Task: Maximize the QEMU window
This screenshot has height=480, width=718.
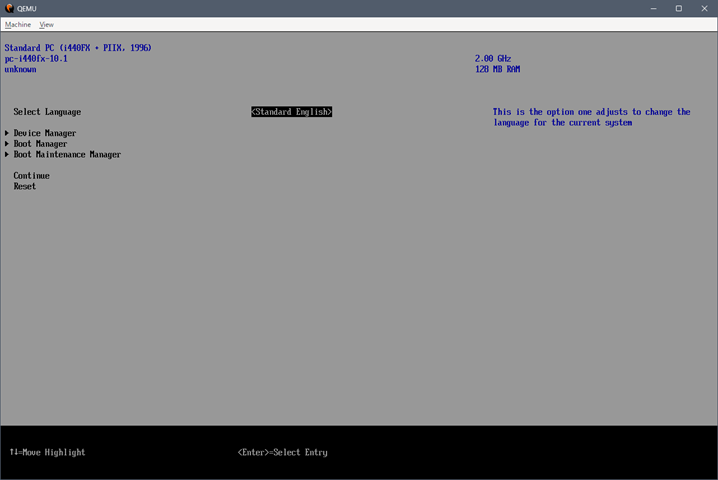Action: (678, 8)
